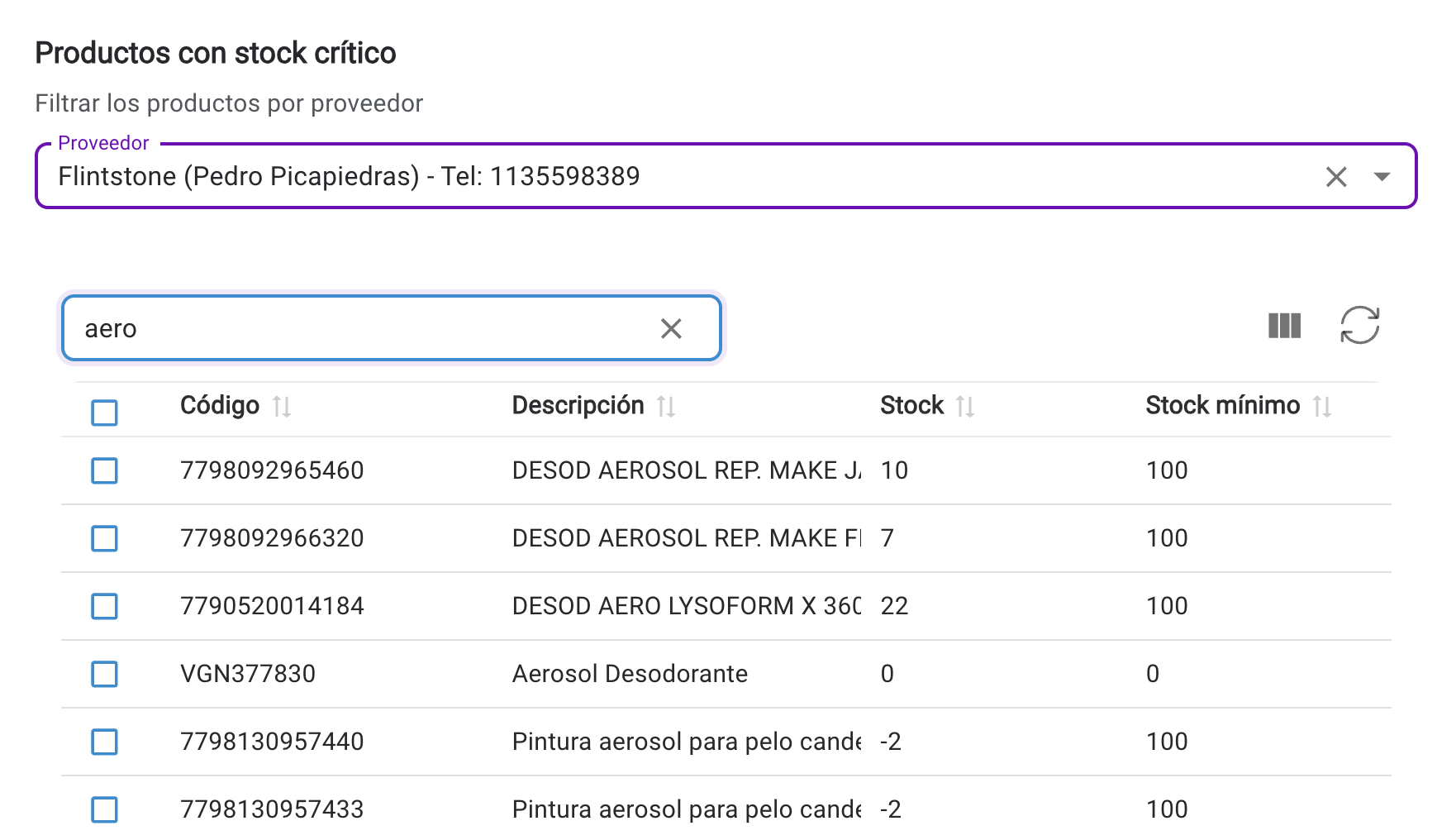
Task: Sort by Código column arrows
Action: tap(282, 407)
